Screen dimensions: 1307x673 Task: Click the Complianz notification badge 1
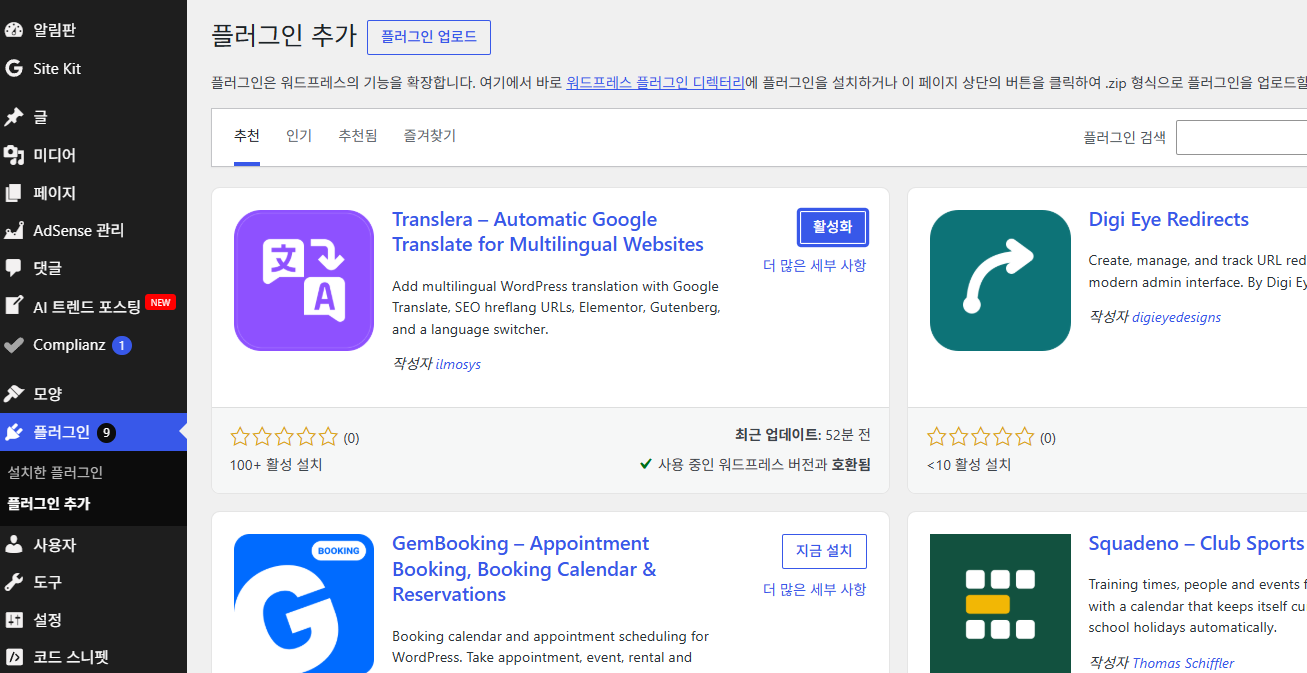click(122, 346)
